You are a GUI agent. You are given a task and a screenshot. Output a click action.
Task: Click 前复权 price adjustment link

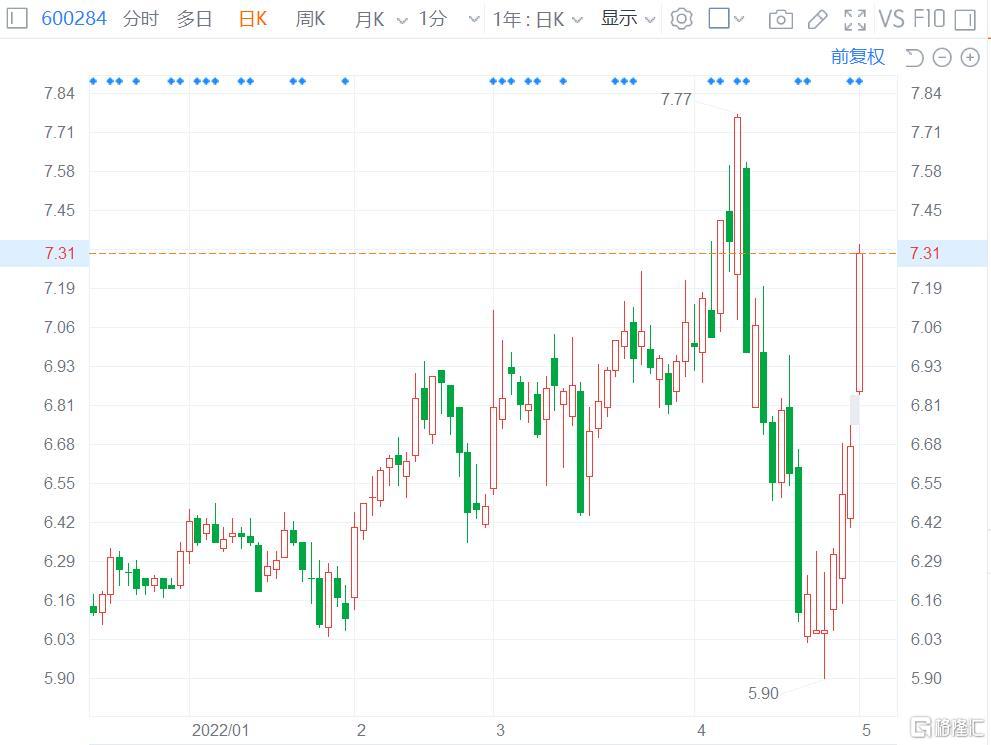pos(858,57)
